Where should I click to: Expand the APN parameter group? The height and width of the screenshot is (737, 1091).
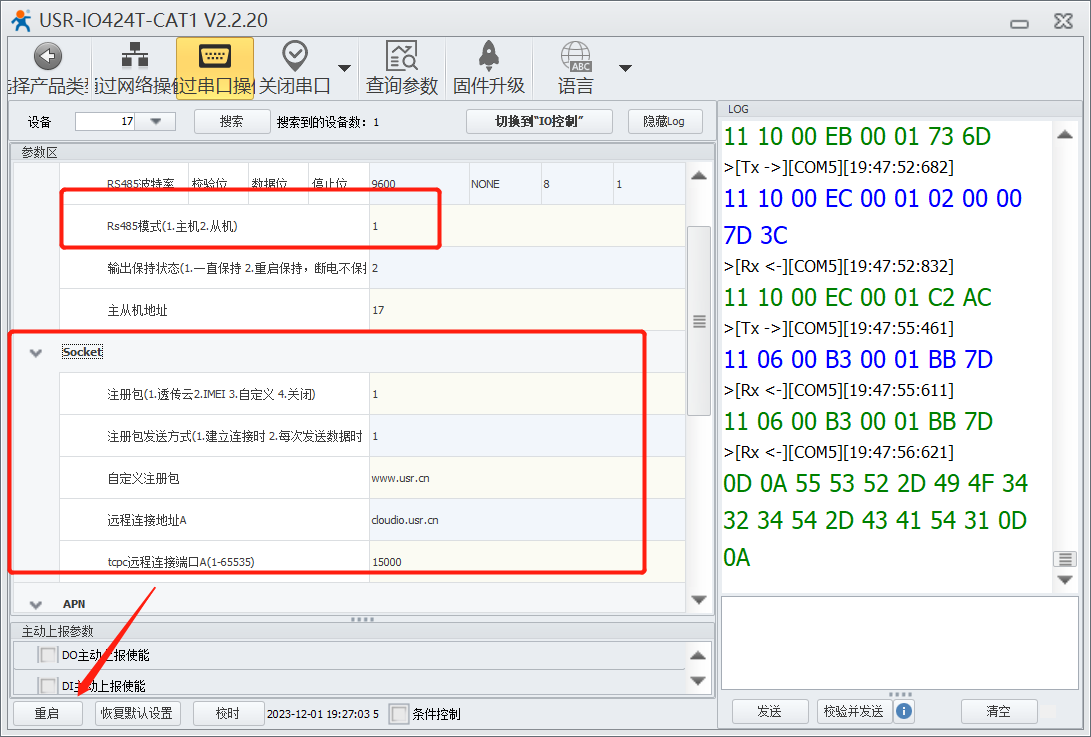tap(37, 604)
